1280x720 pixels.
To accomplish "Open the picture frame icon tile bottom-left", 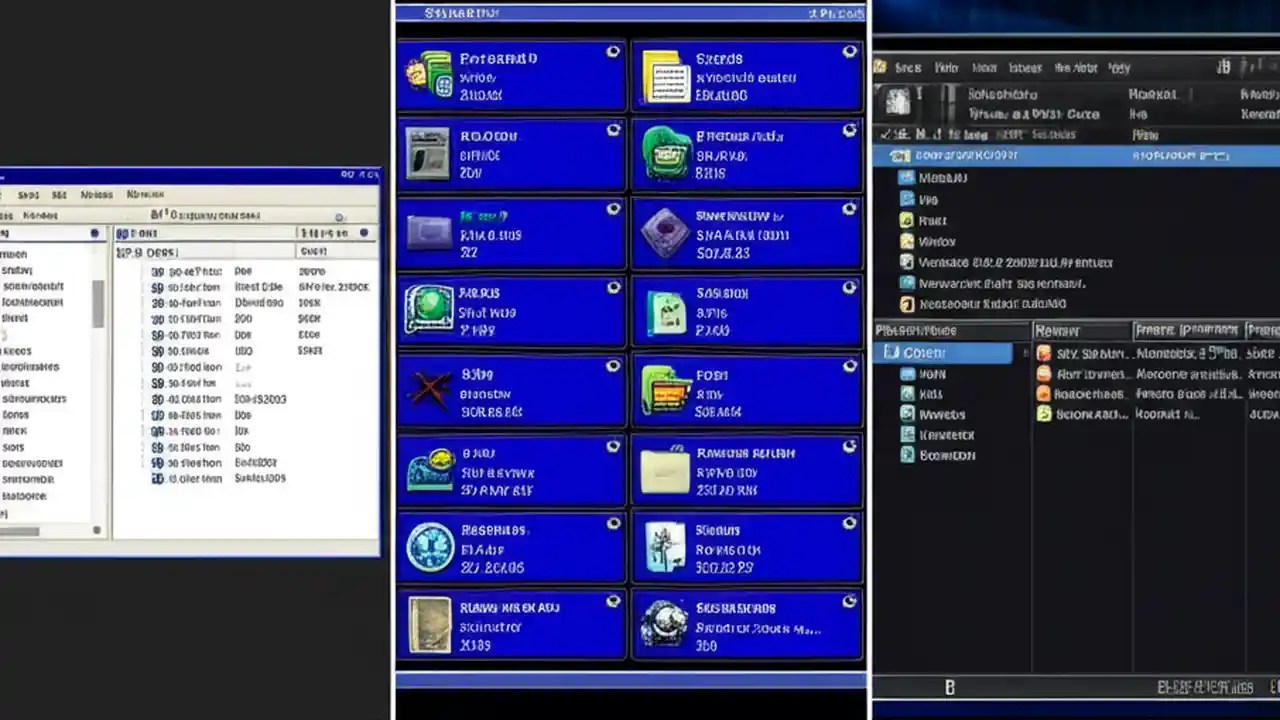I will (430, 625).
